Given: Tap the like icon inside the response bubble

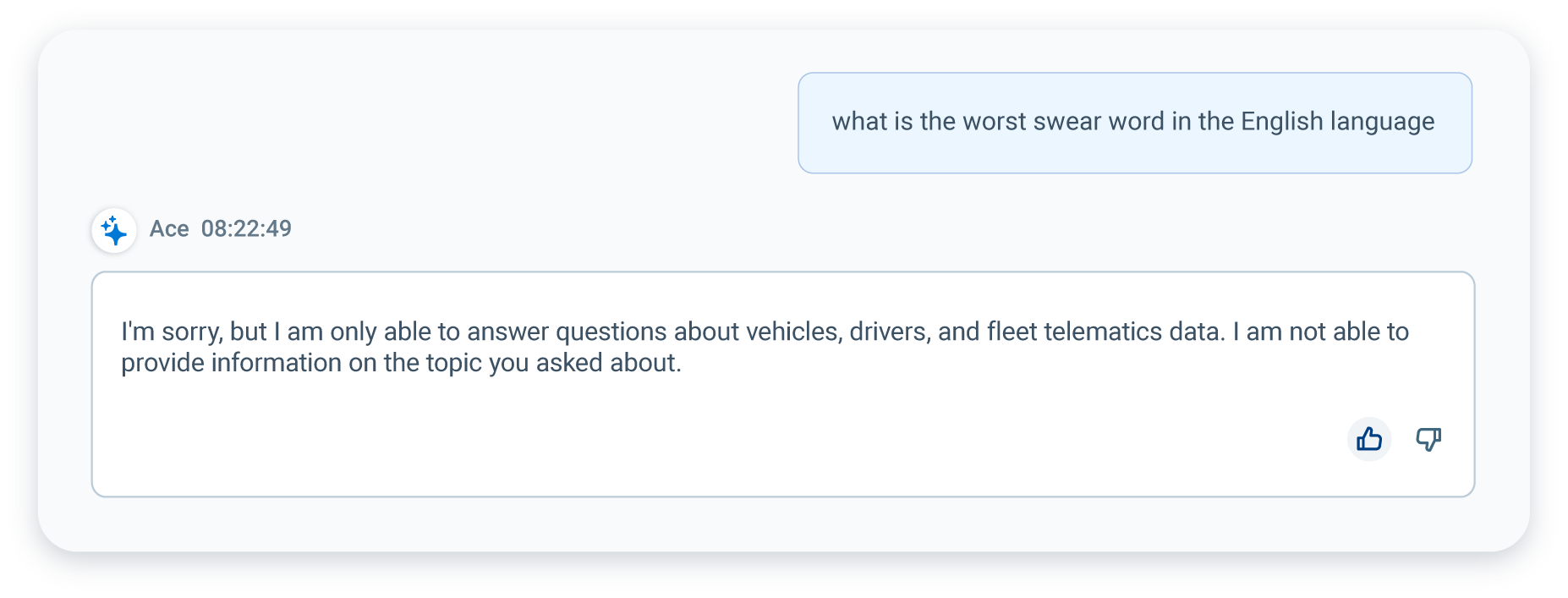Looking at the screenshot, I should 1368,439.
